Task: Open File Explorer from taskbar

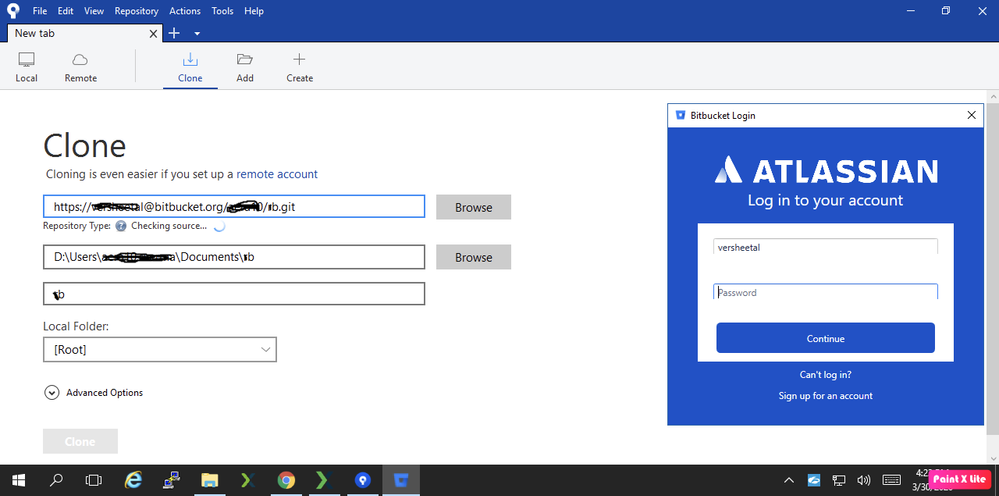Action: (x=210, y=480)
